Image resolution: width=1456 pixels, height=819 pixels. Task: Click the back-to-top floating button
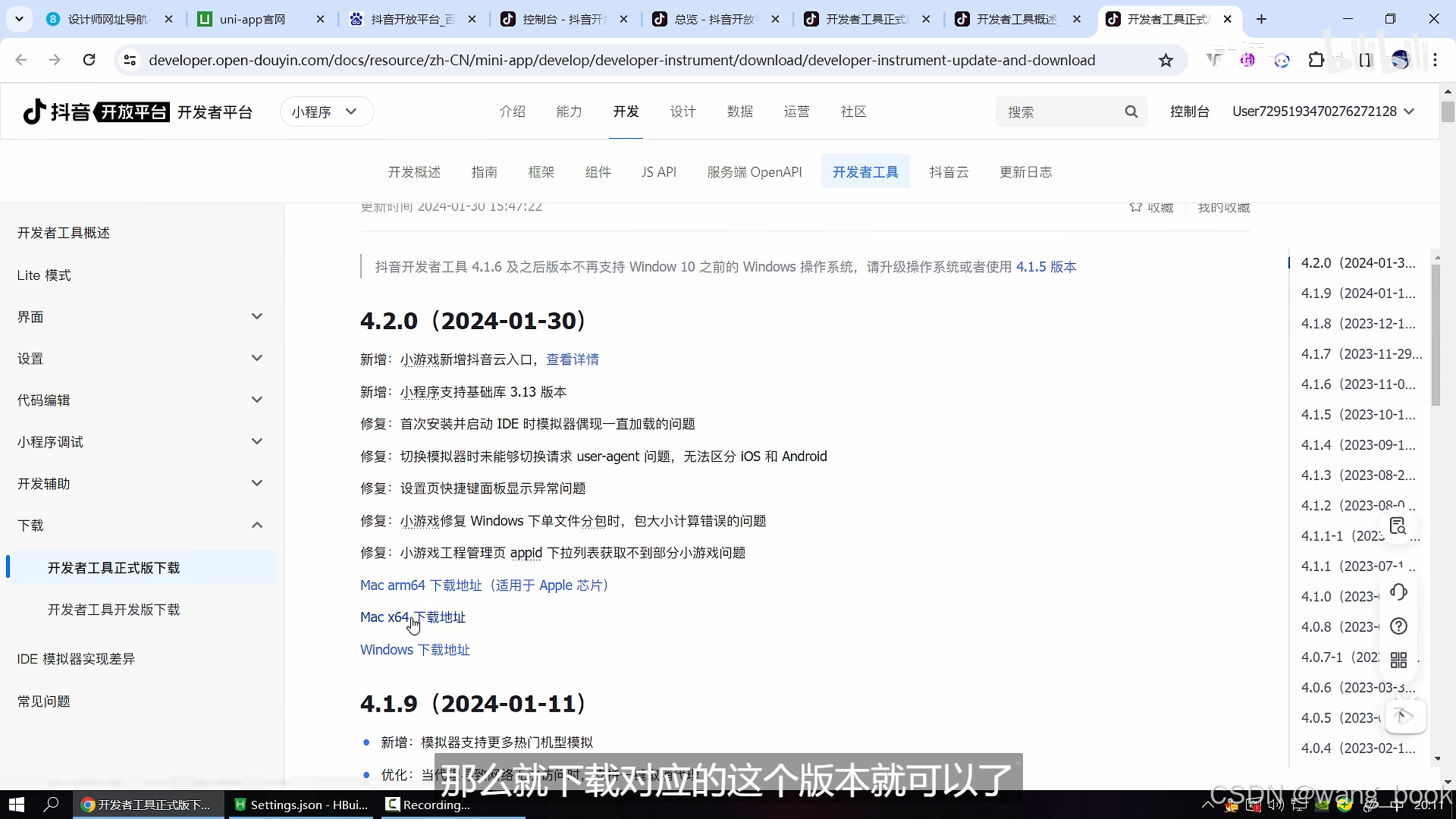pyautogui.click(x=1405, y=716)
